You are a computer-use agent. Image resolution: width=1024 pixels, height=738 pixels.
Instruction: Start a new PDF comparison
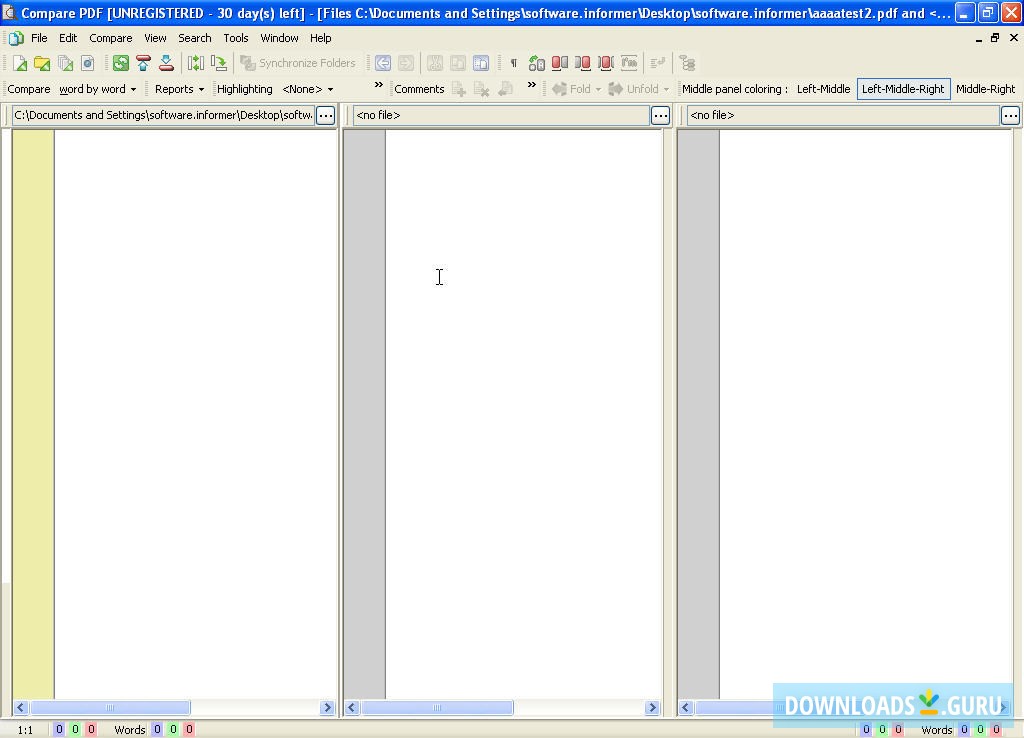[x=22, y=62]
